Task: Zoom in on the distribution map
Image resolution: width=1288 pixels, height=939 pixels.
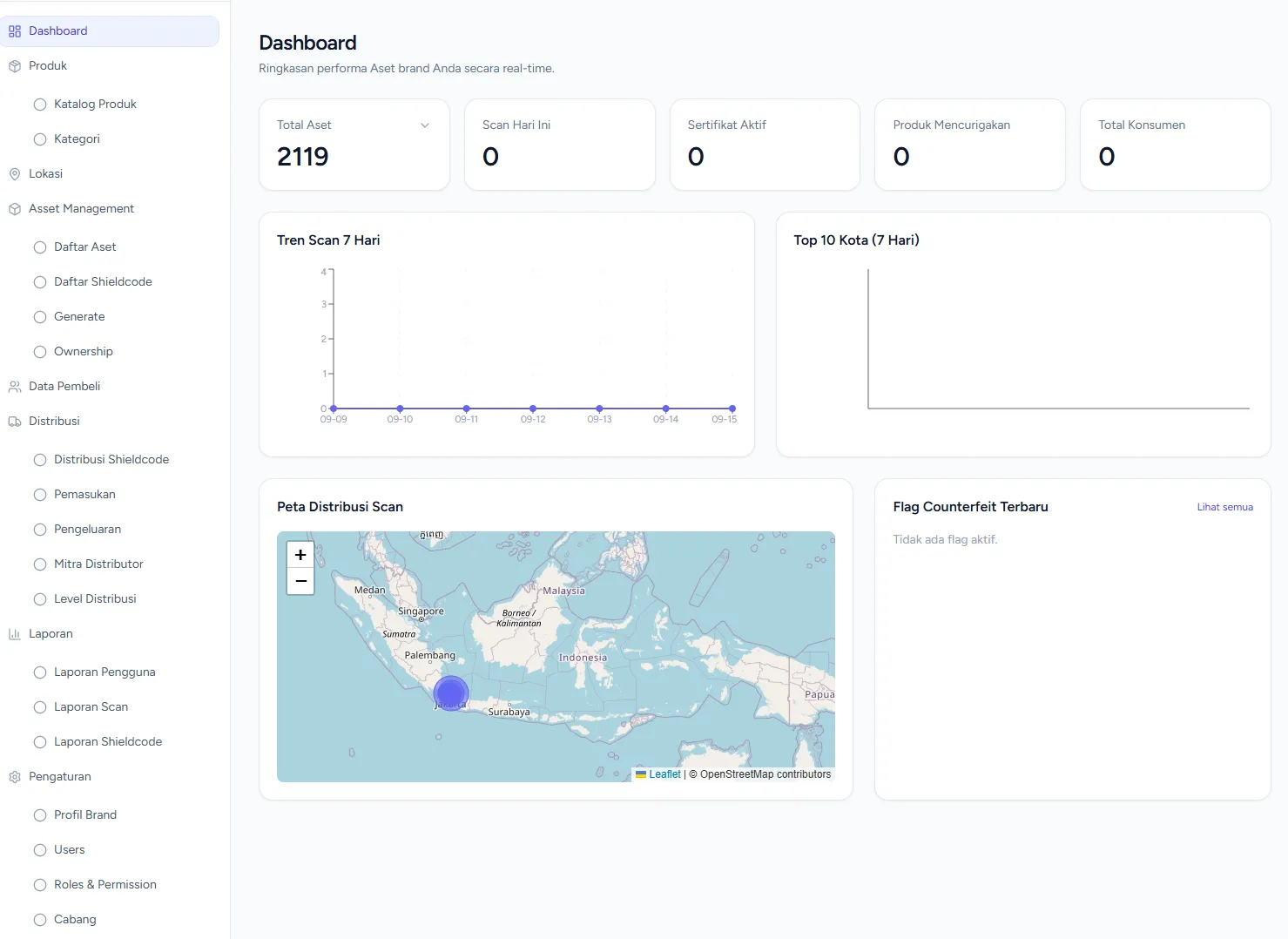Action: 300,555
